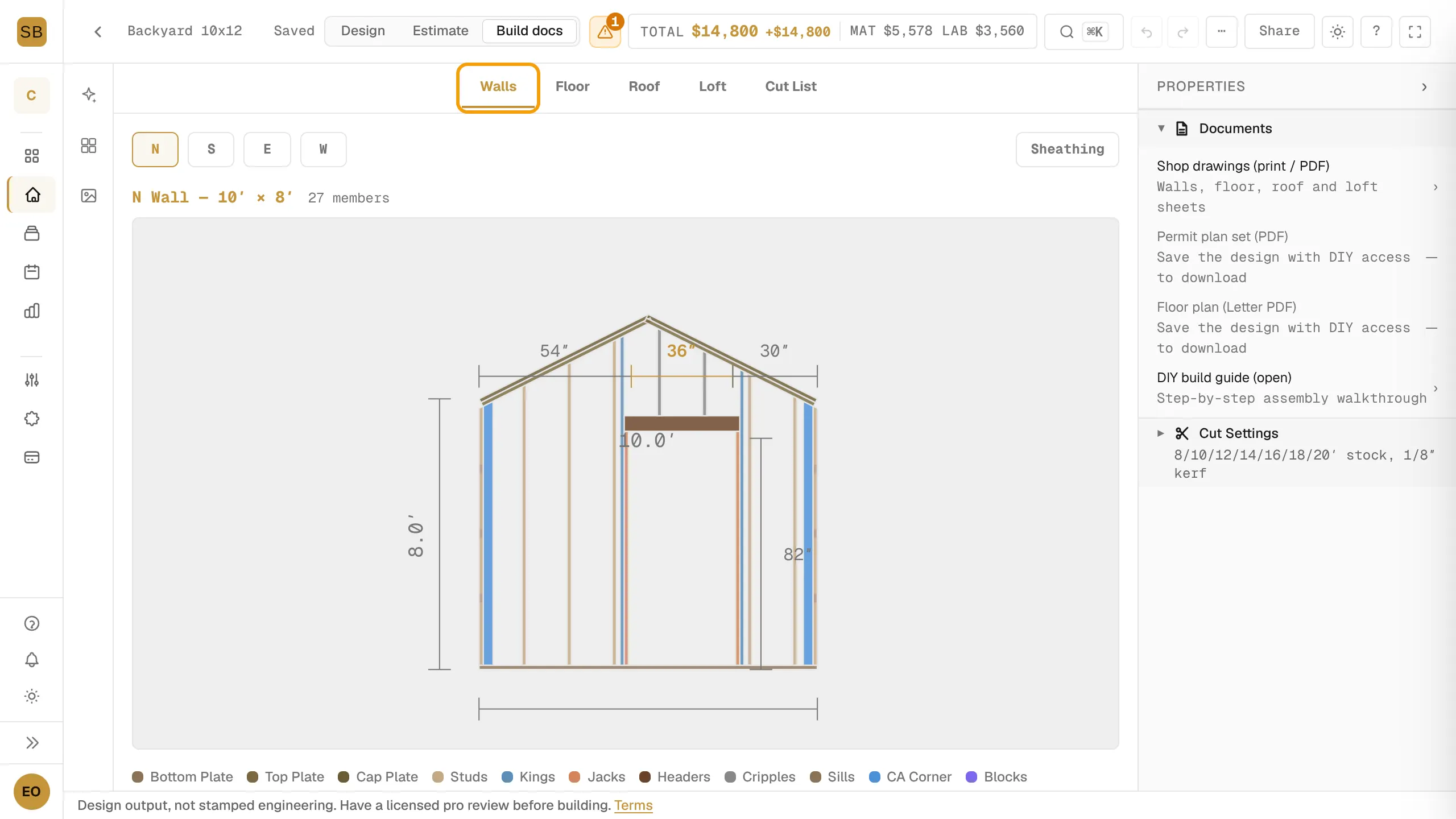Toggle the Sheathing overlay

click(1068, 150)
